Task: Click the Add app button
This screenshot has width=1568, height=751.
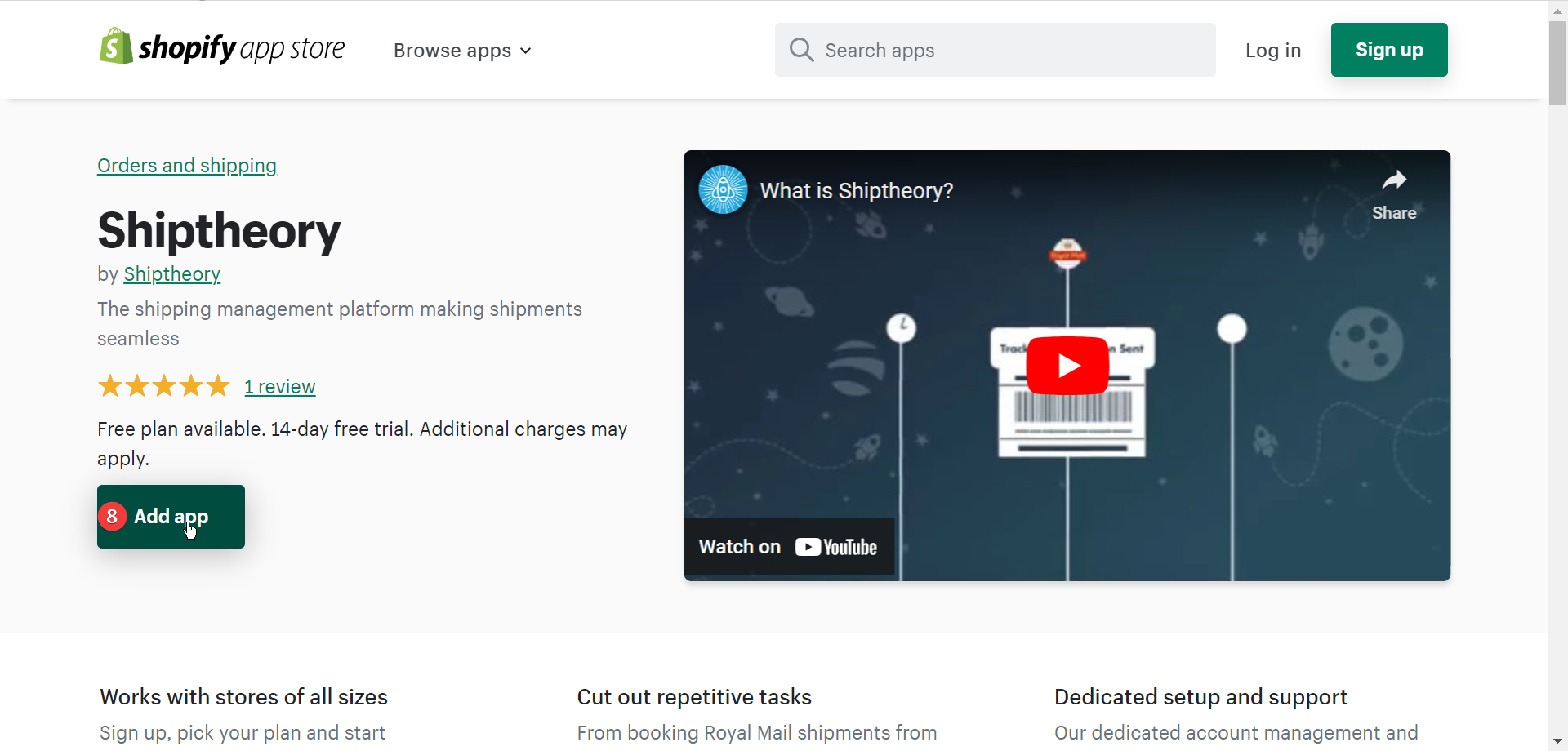Action: pyautogui.click(x=171, y=517)
